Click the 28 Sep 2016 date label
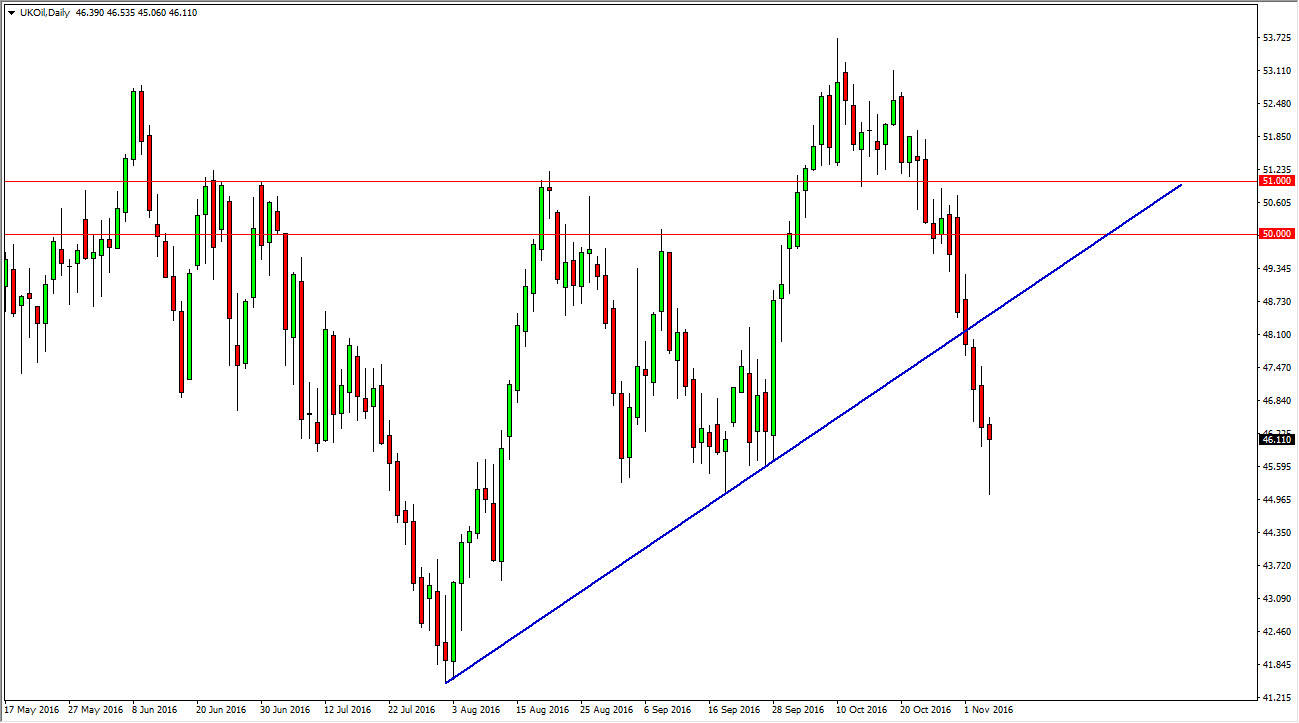The image size is (1299, 723). [797, 710]
